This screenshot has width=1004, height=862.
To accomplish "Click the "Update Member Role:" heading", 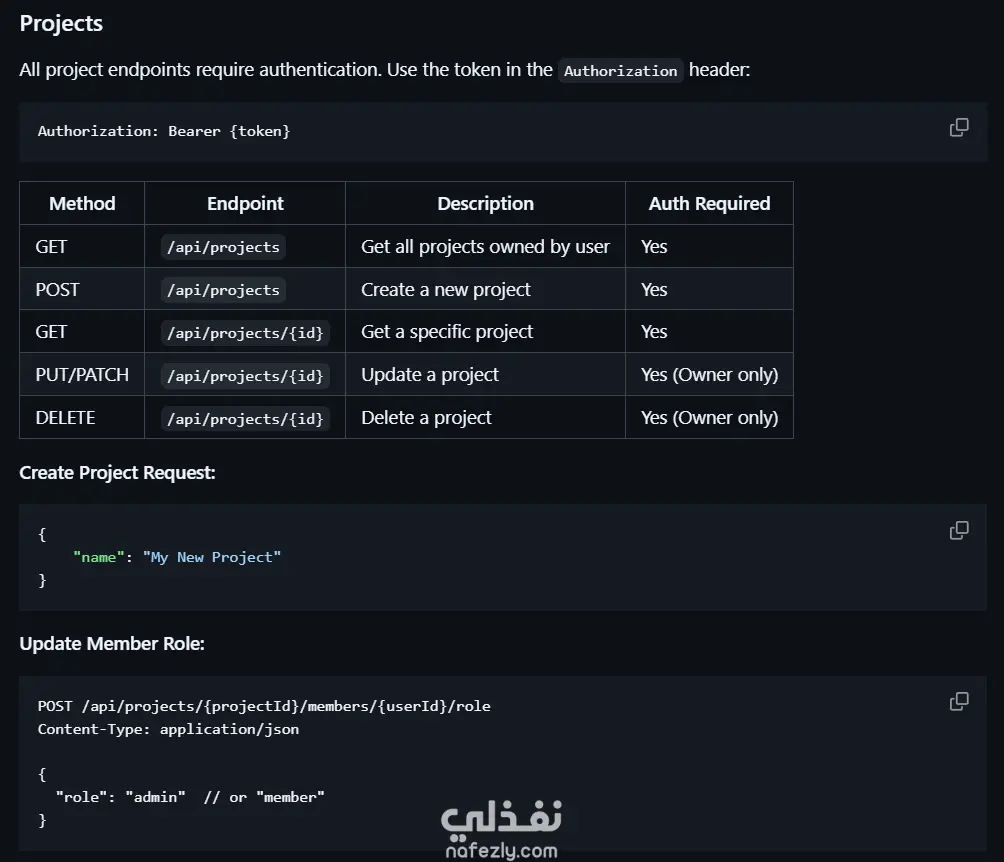I will pyautogui.click(x=112, y=644).
